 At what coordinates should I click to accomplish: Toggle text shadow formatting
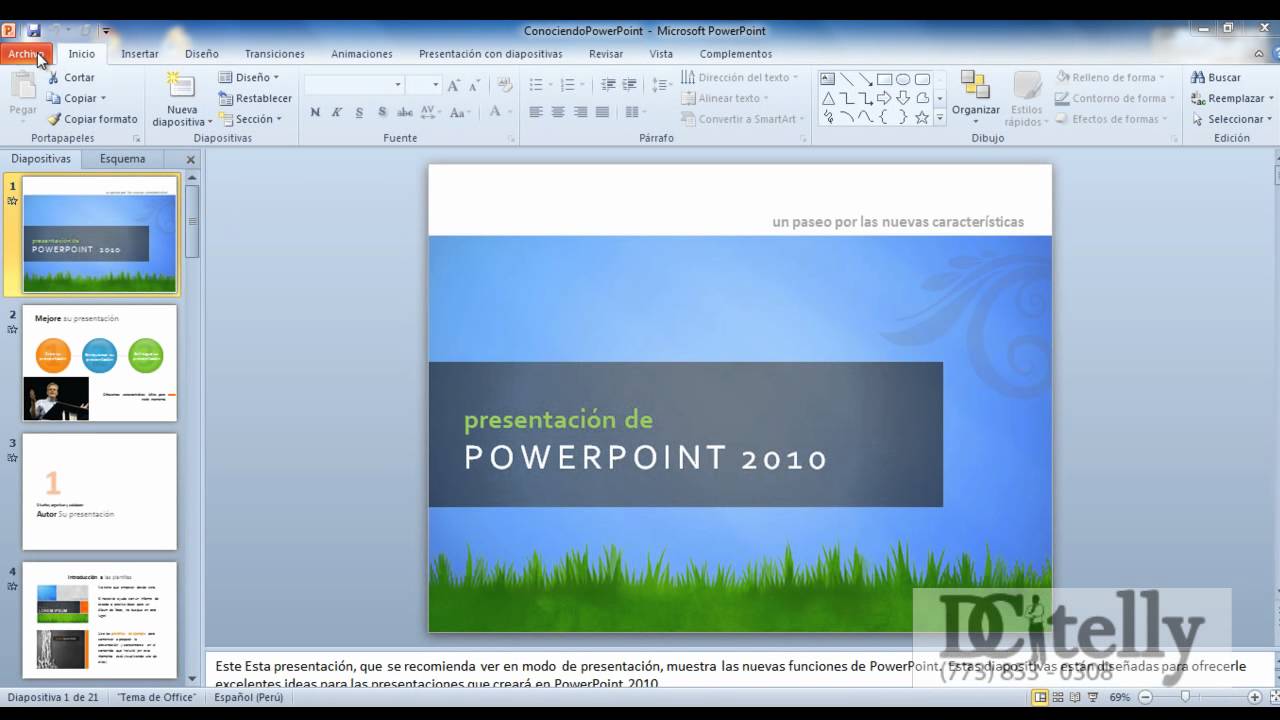point(382,113)
